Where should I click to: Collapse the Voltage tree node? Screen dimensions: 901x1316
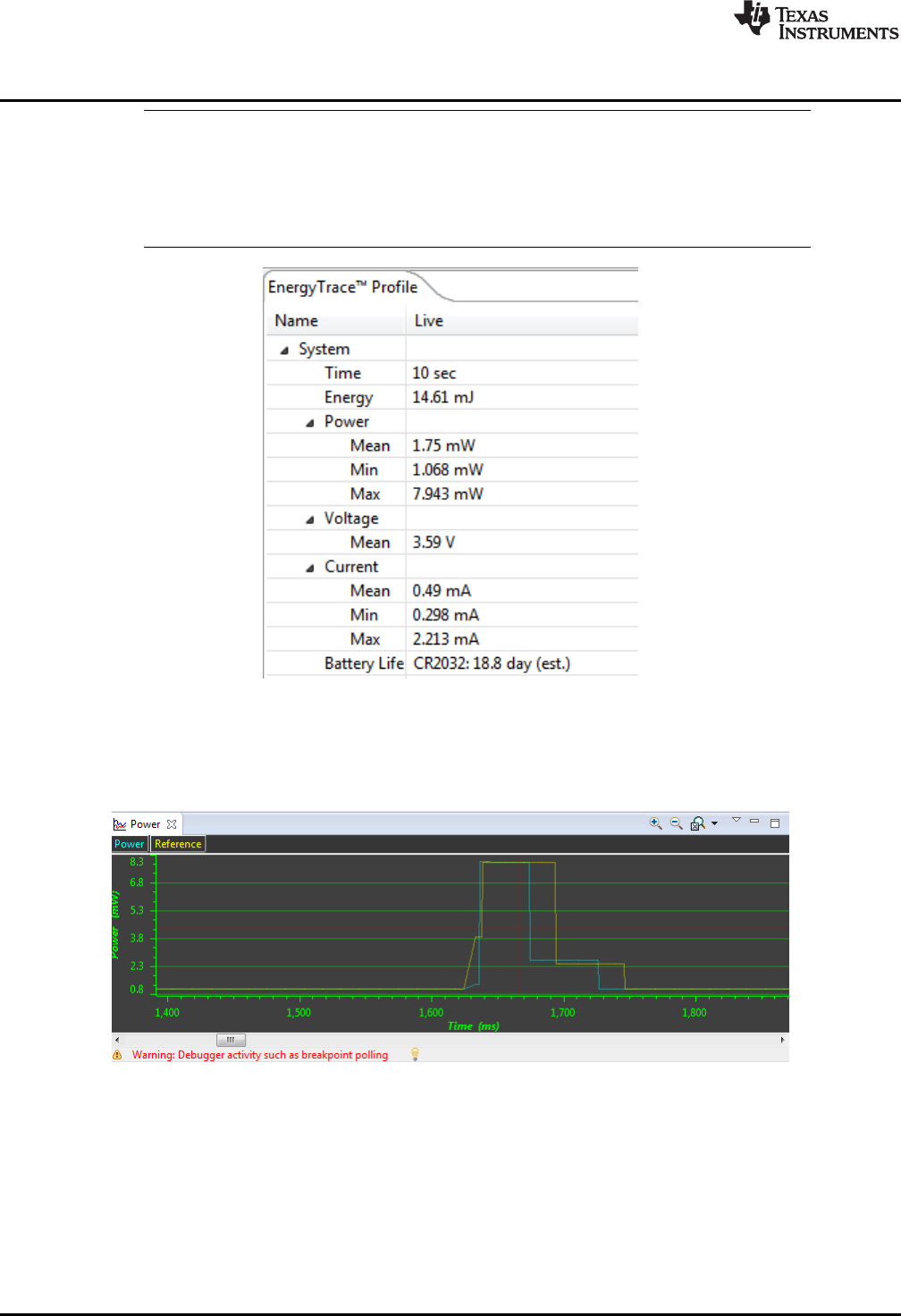[310, 519]
